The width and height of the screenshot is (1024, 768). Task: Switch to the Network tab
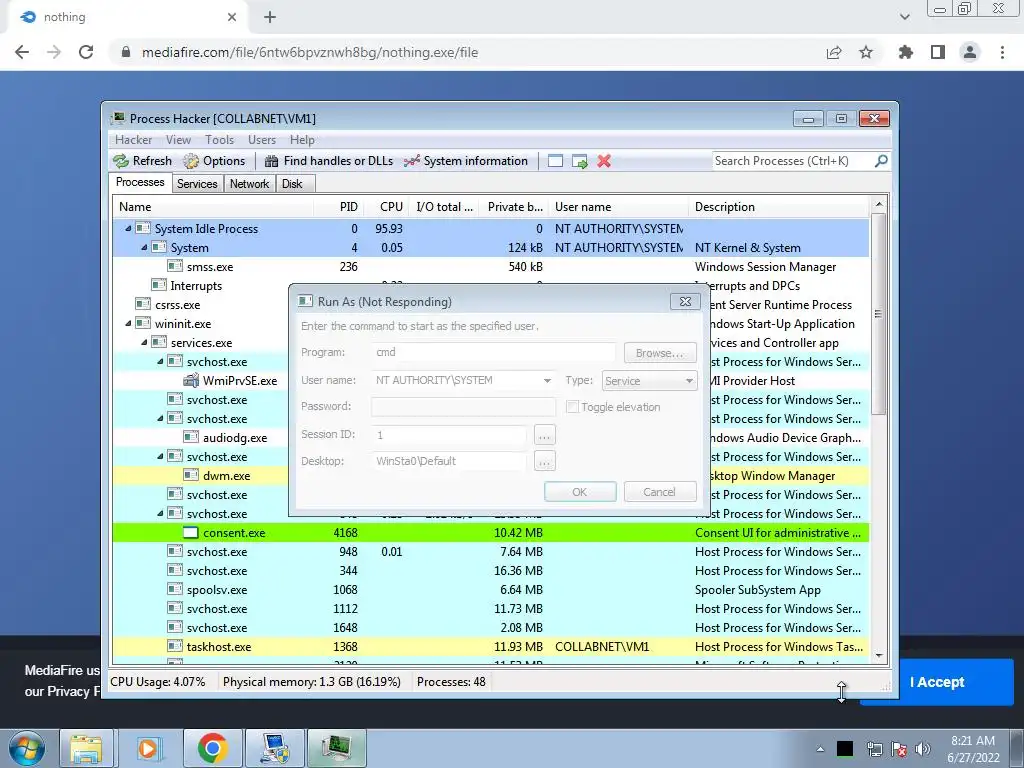tap(249, 184)
